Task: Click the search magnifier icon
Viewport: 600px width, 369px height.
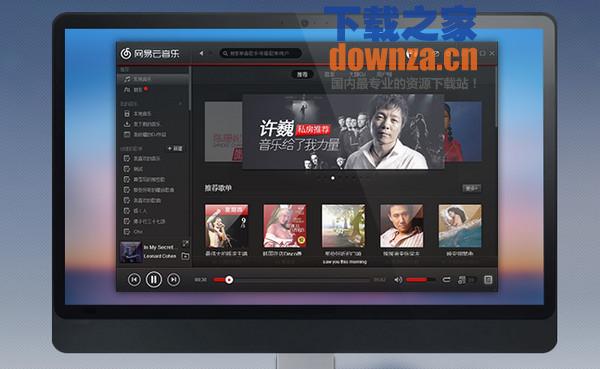Action: pyautogui.click(x=225, y=53)
